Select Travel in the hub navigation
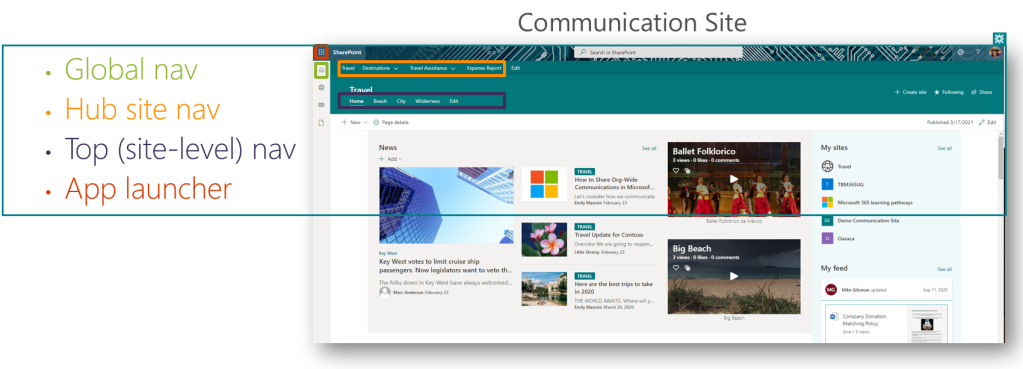Screen dimensions: 1023x369 pyautogui.click(x=348, y=68)
